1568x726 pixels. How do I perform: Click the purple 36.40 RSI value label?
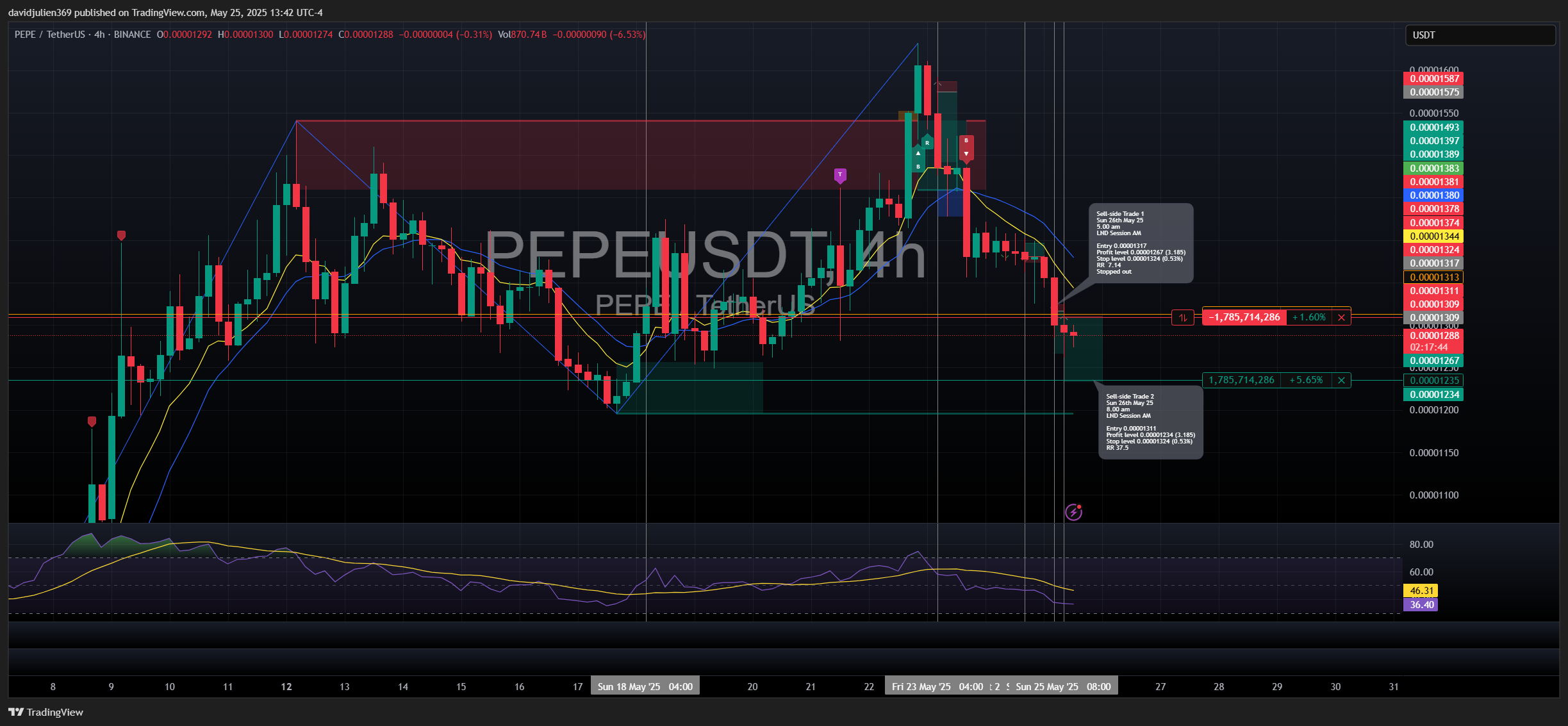click(1421, 605)
